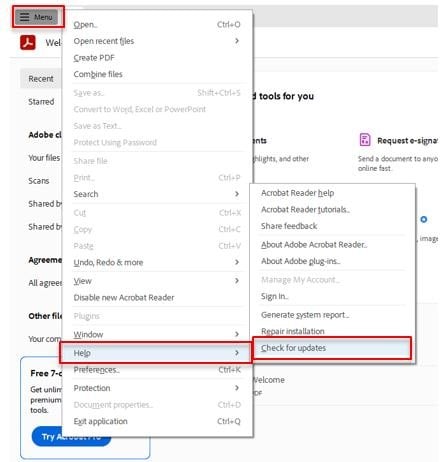
Task: Expand the Protection submenu chevron
Action: coord(237,388)
